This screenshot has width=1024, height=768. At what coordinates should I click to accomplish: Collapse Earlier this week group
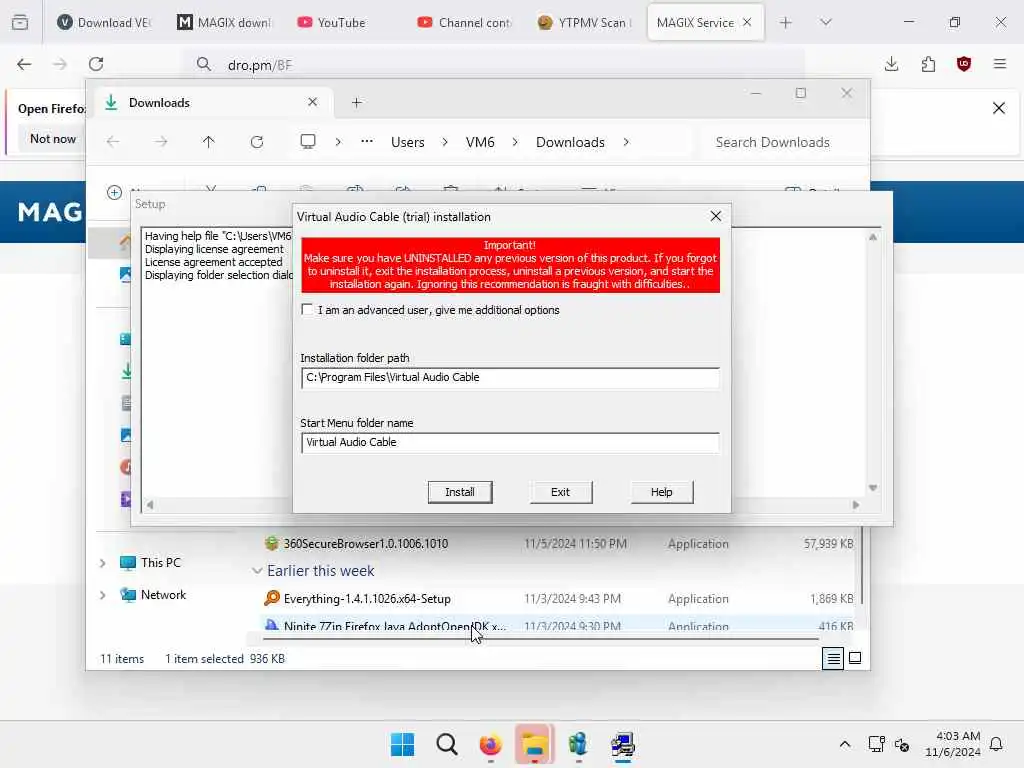[x=257, y=571]
